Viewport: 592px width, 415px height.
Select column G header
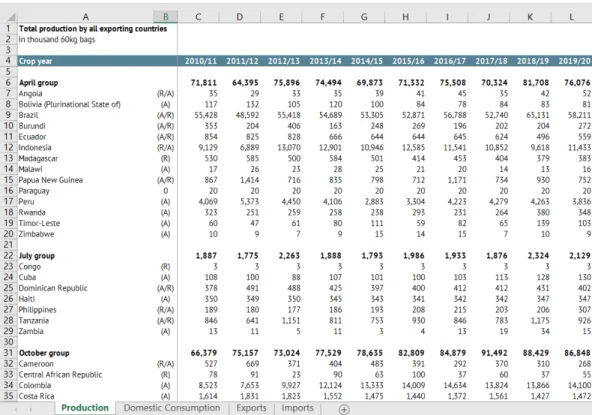click(x=364, y=17)
